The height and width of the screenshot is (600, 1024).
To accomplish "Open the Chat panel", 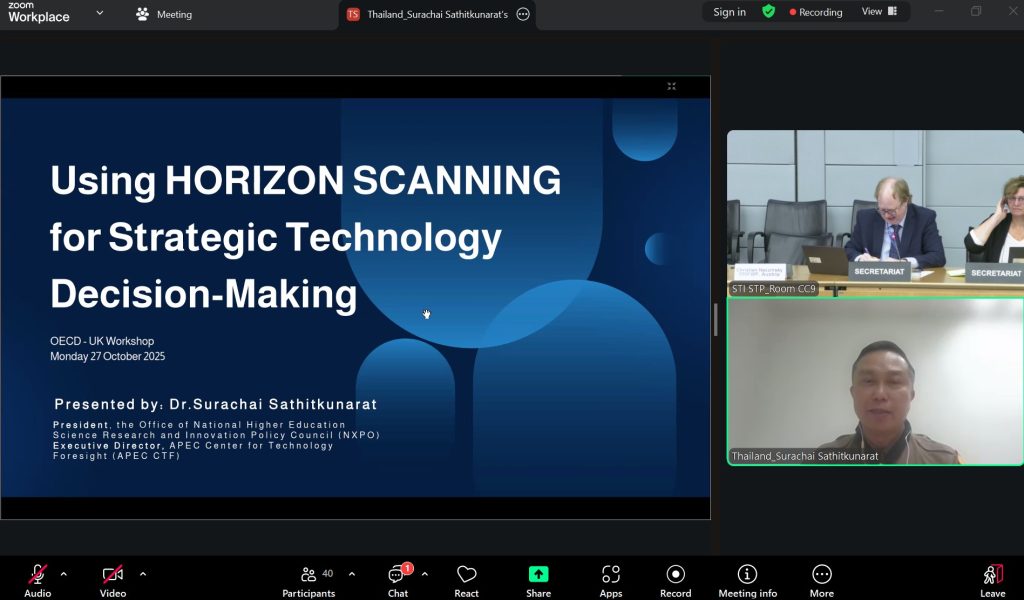I will [397, 575].
